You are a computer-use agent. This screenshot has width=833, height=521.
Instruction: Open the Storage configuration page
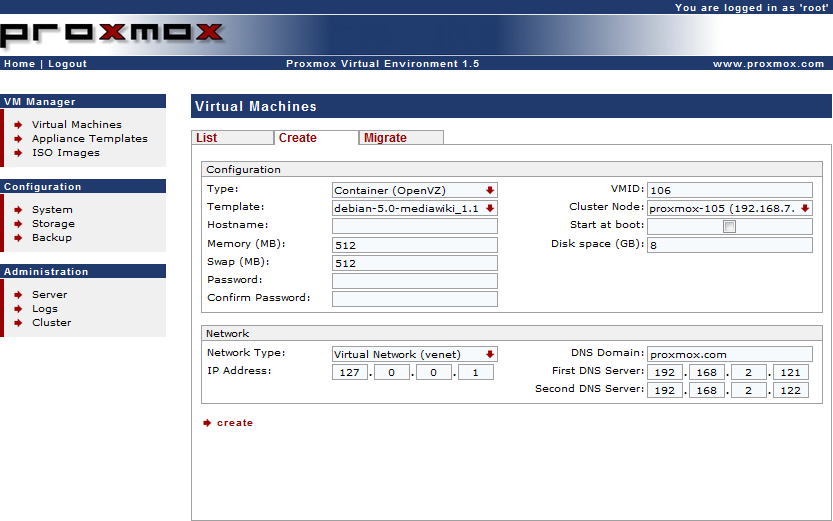coord(53,224)
